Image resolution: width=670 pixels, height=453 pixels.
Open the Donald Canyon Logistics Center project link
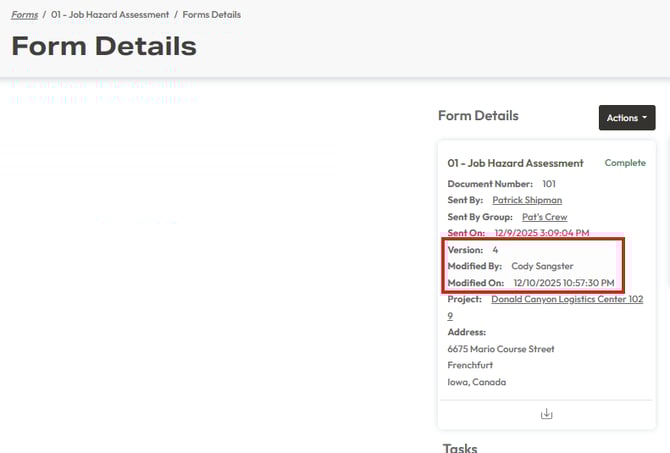point(566,299)
